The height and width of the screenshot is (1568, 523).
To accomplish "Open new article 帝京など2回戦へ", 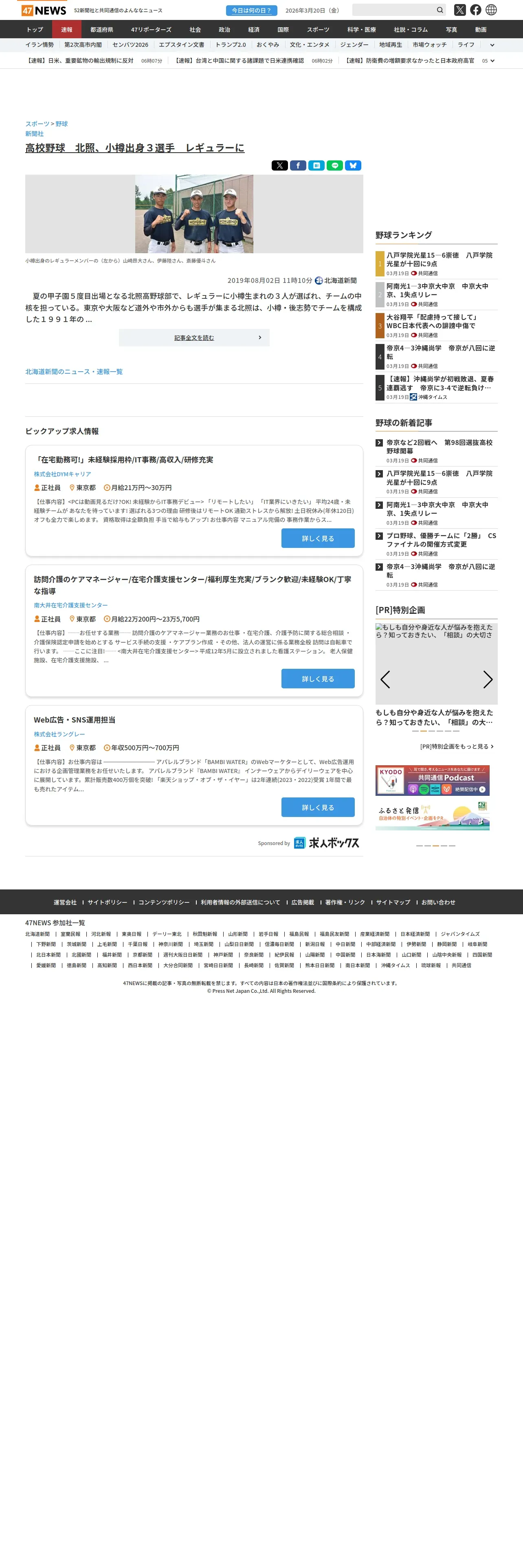I will [439, 447].
